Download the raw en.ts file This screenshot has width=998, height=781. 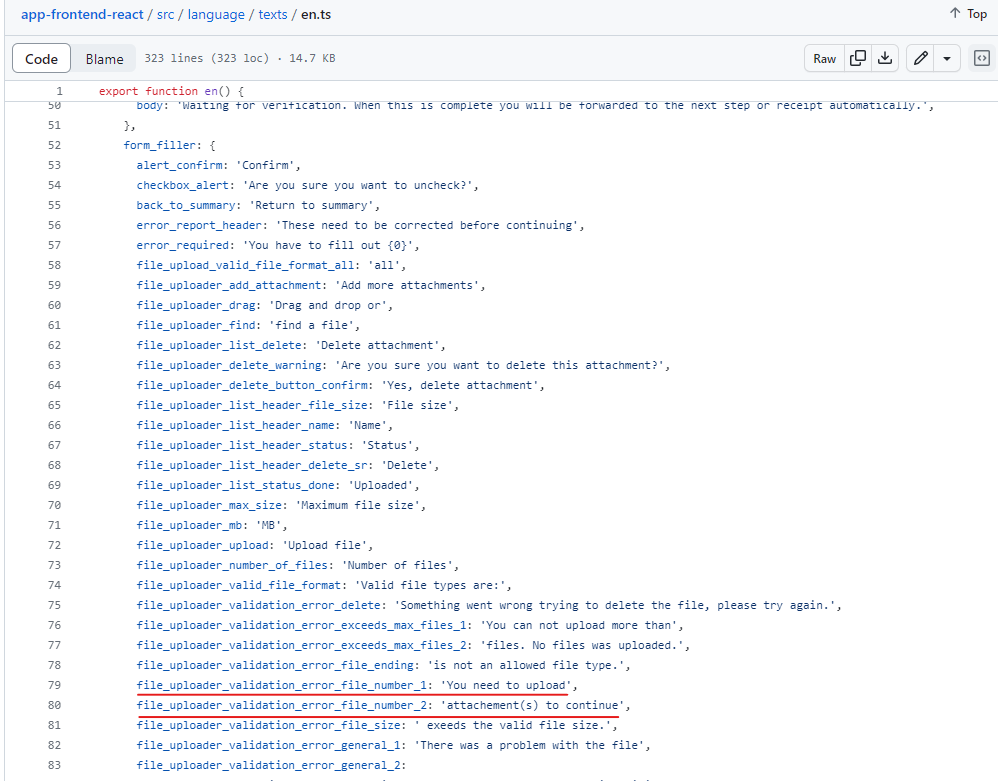884,59
